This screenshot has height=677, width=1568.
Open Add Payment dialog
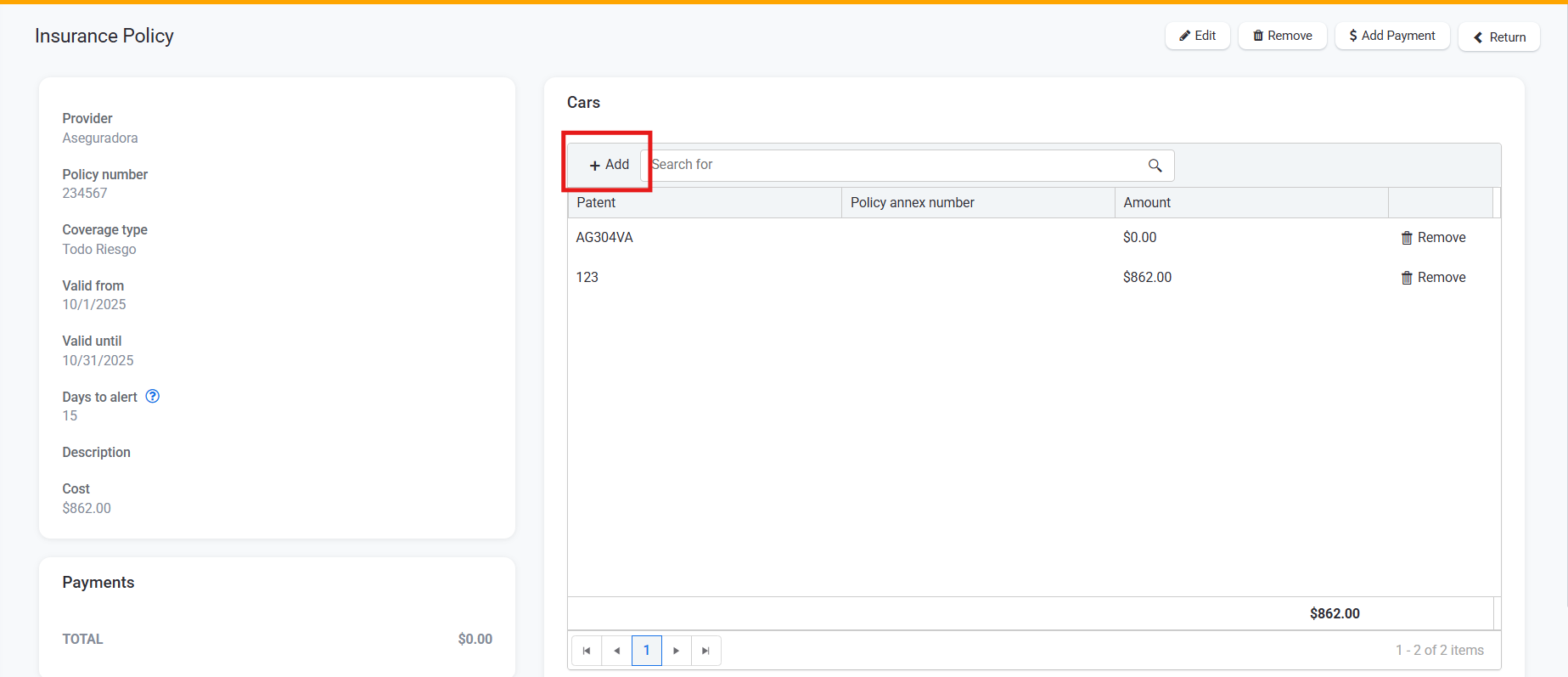pyautogui.click(x=1392, y=36)
